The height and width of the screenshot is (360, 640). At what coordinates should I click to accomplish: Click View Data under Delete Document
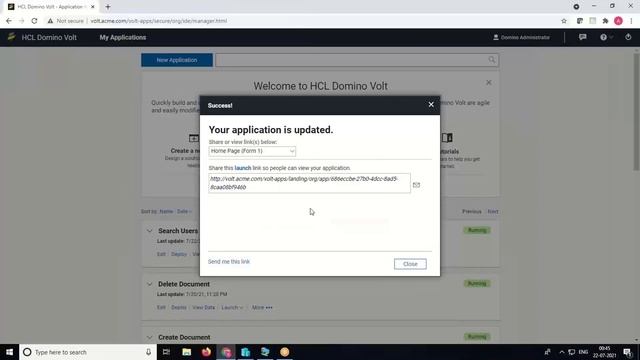pyautogui.click(x=203, y=307)
